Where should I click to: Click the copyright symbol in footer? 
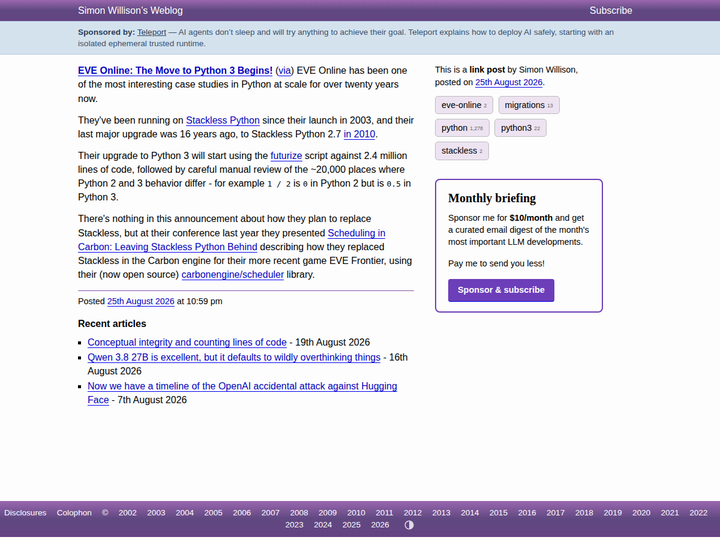[105, 513]
